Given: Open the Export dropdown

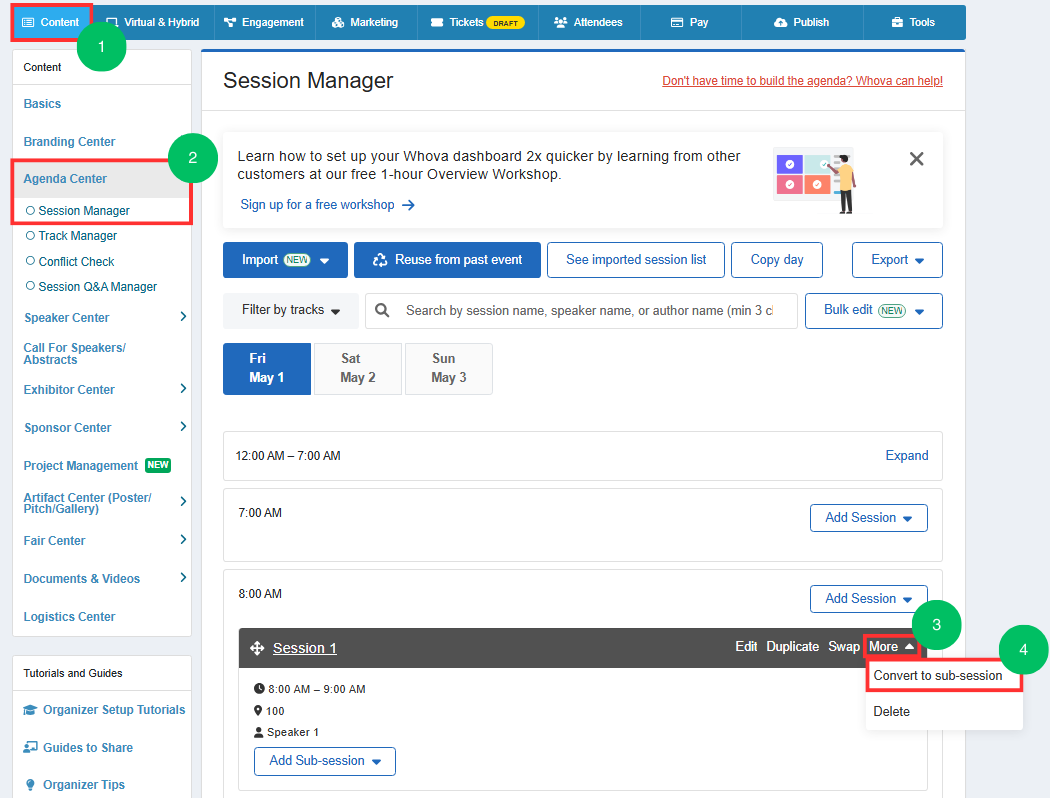Looking at the screenshot, I should coord(897,260).
